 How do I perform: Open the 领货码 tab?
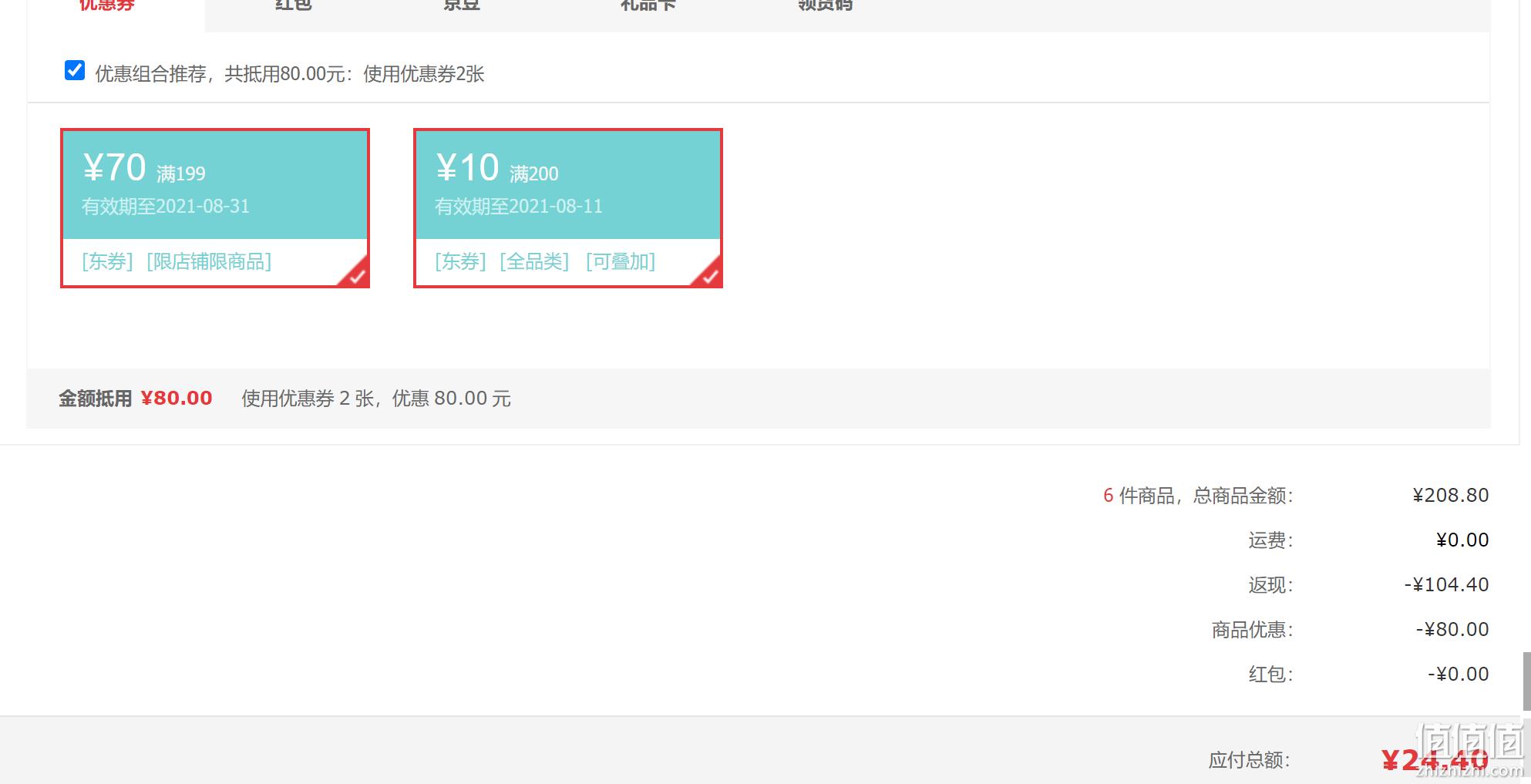[825, 6]
